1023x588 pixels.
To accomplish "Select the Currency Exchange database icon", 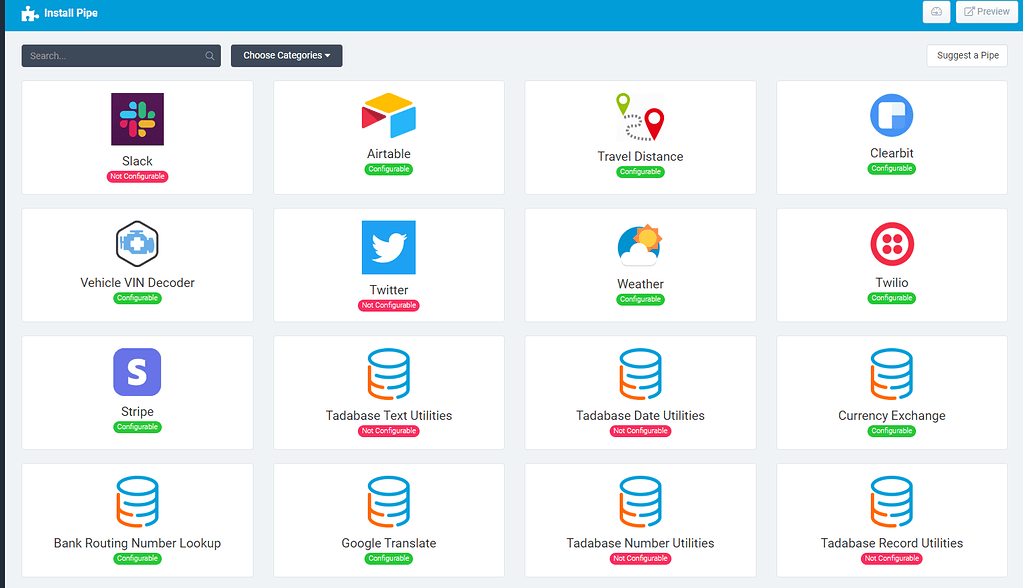I will pos(891,371).
